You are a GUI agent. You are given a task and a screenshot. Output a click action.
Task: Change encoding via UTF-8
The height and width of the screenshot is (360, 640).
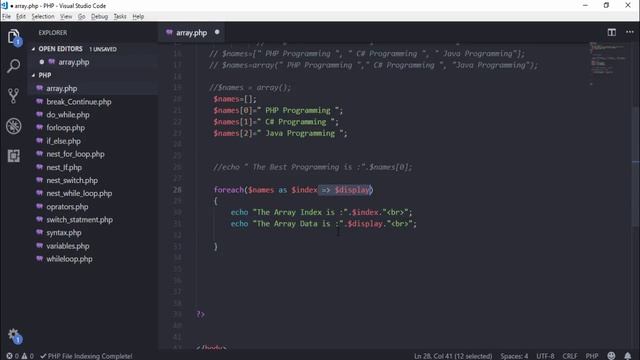click(x=545, y=356)
